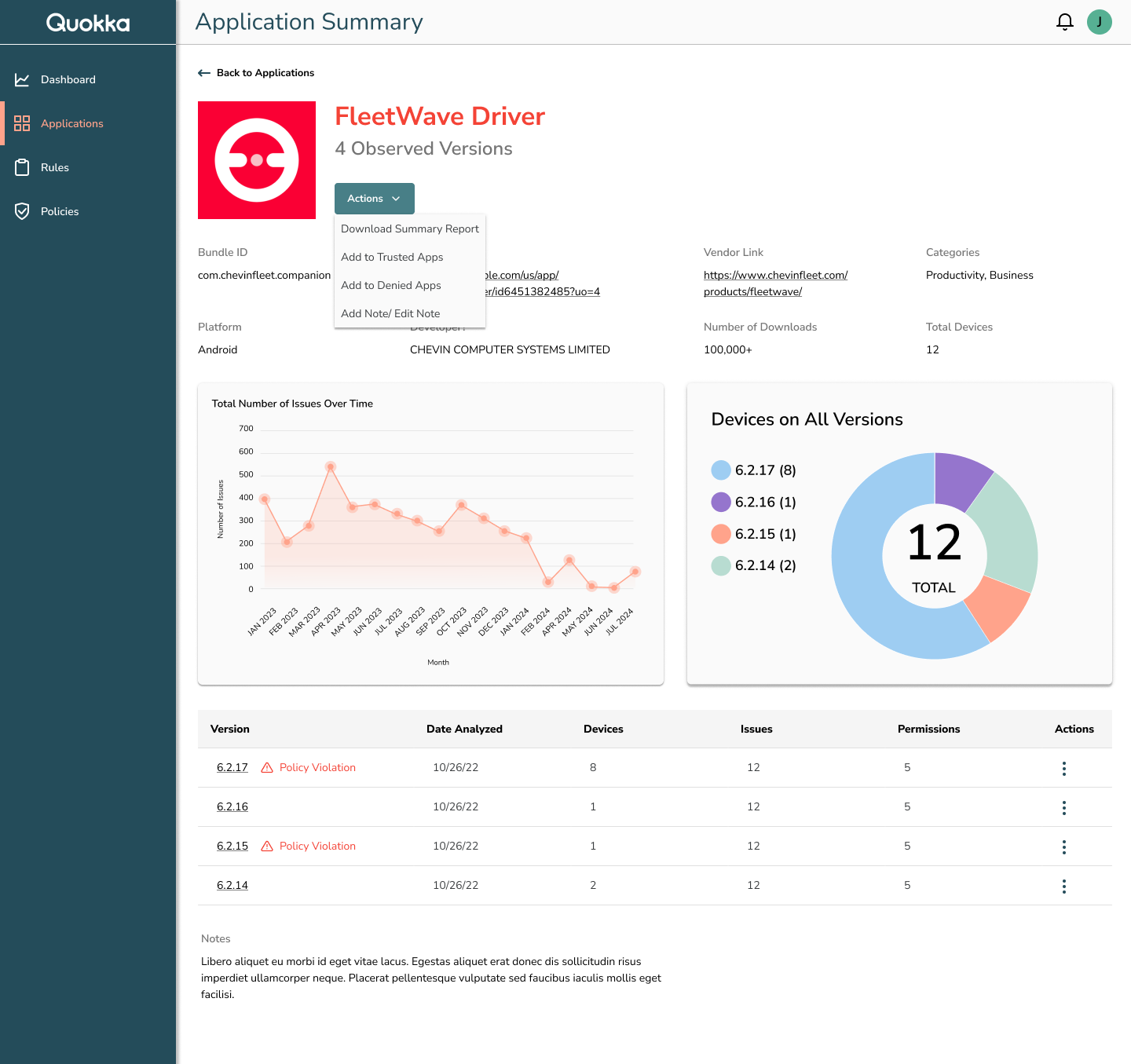1131x1064 pixels.
Task: Click the Devices column header
Action: pos(603,729)
